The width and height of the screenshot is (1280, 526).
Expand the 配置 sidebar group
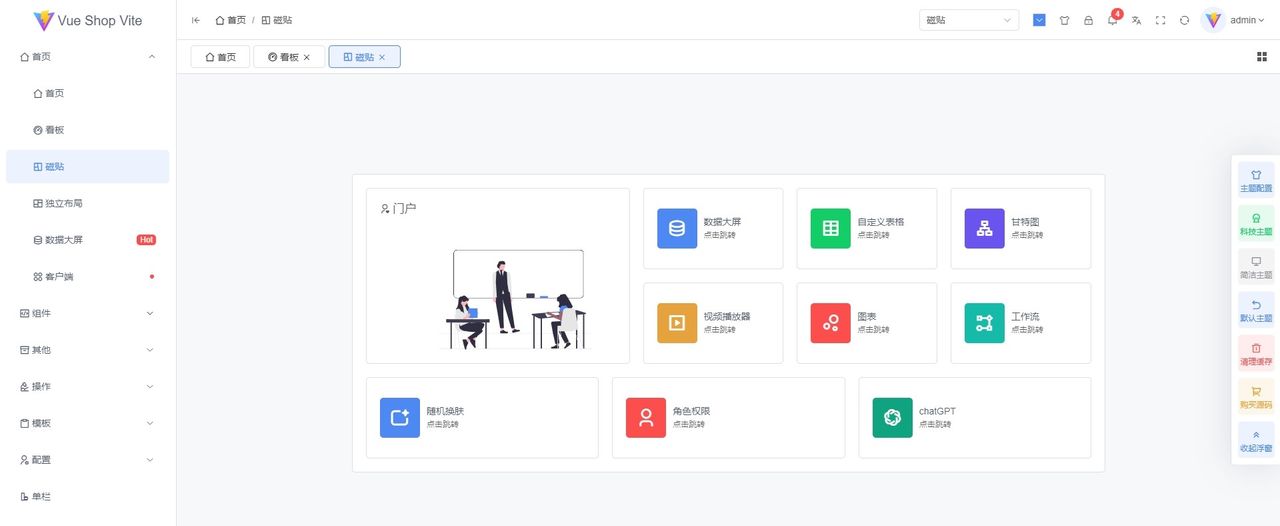click(x=88, y=460)
